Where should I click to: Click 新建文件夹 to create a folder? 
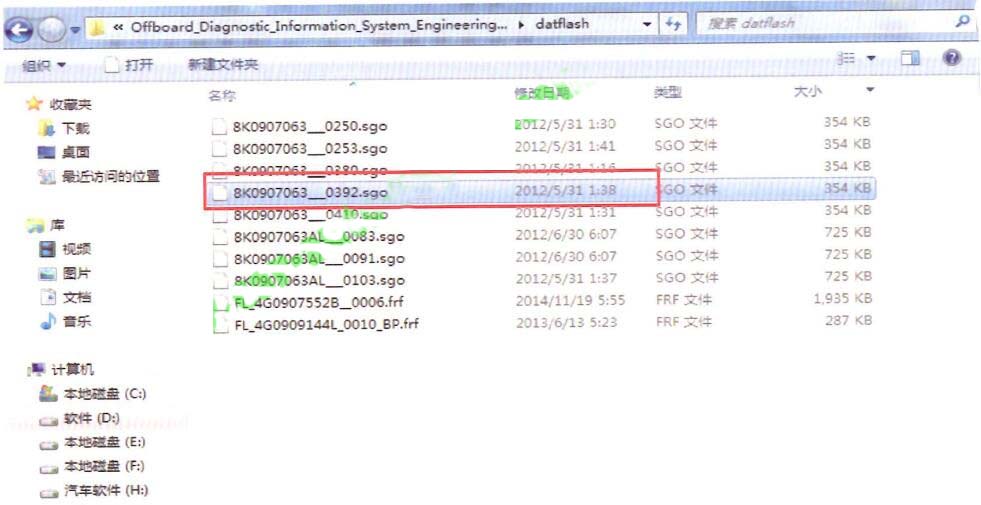coord(223,64)
